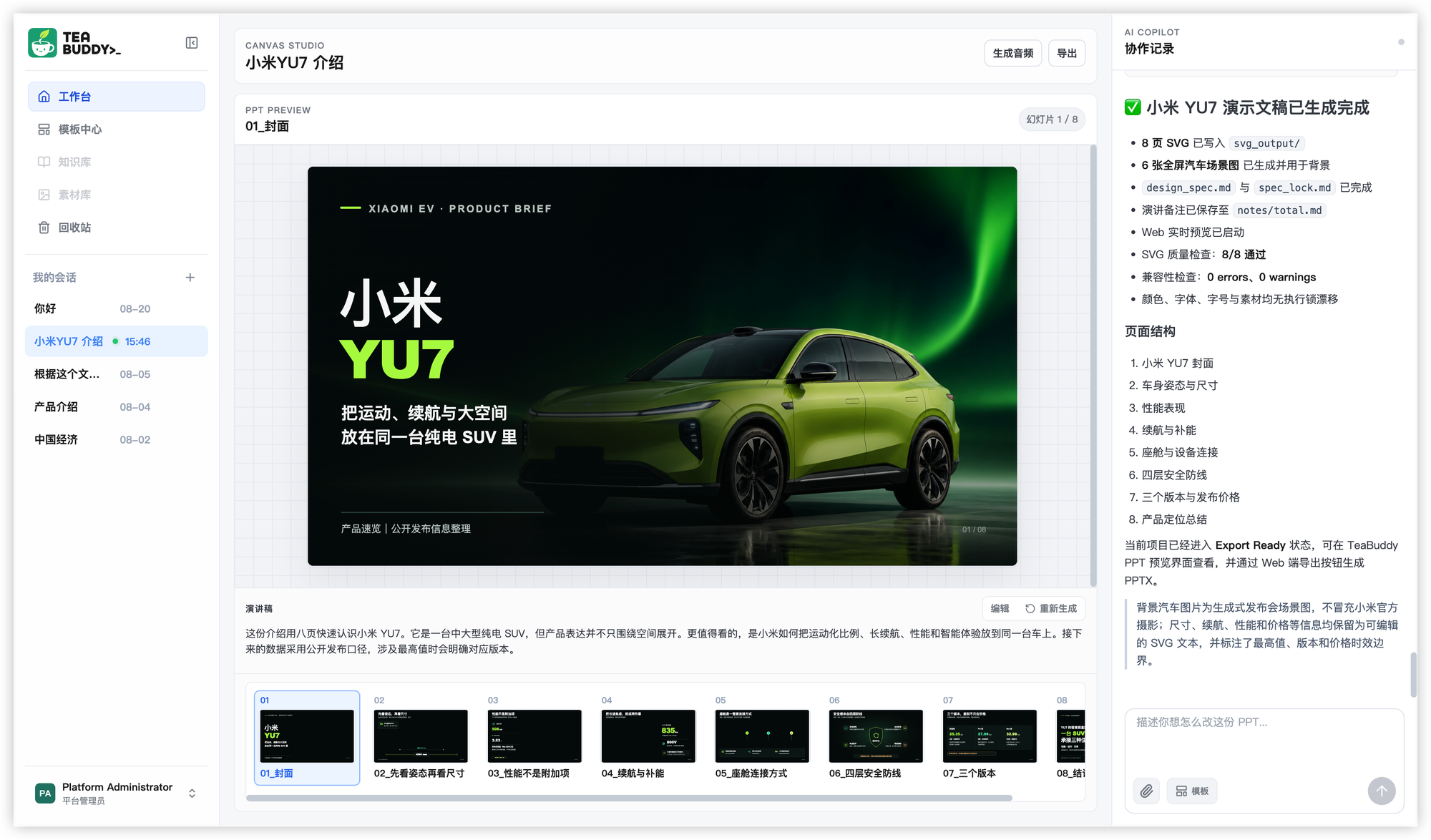Click the 生成音频 button

[x=1013, y=54]
